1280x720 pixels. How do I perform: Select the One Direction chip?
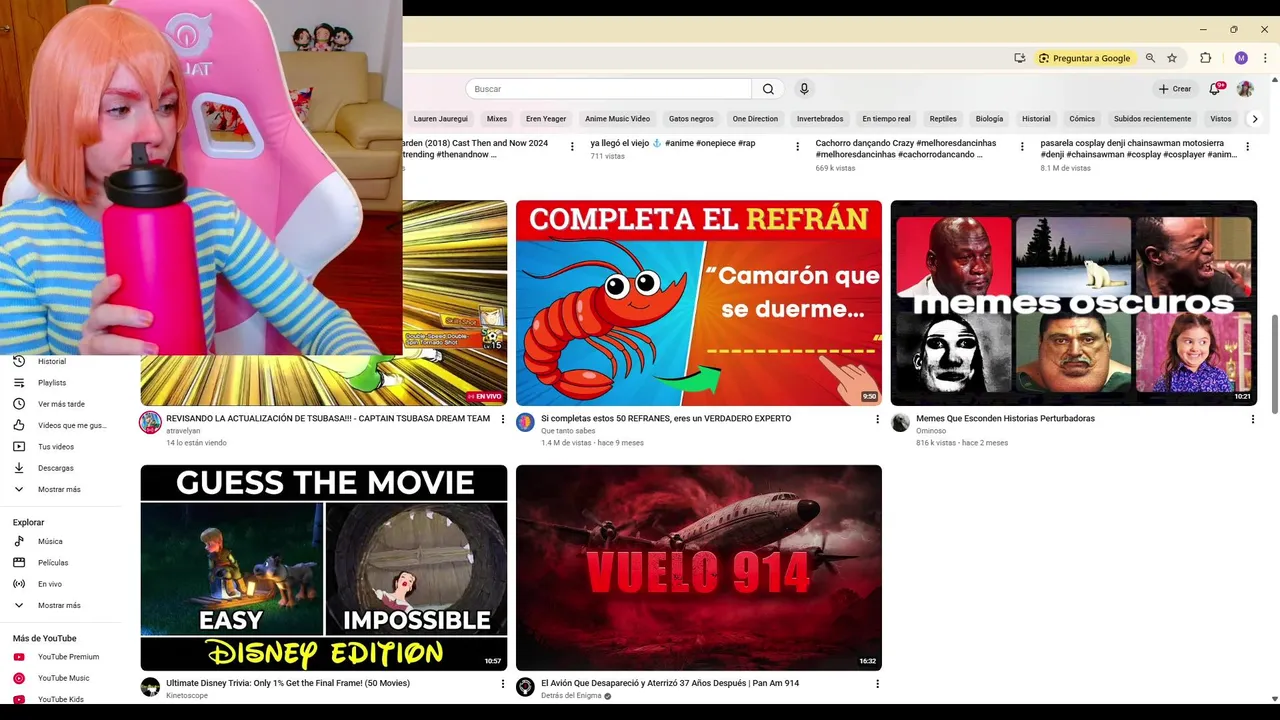click(755, 119)
